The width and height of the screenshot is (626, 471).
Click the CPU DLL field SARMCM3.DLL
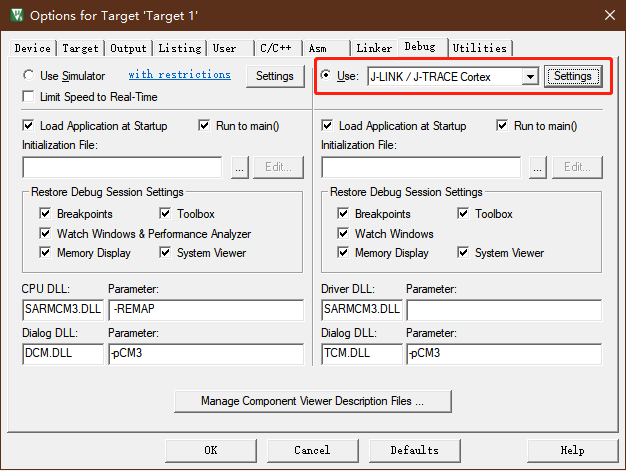(63, 310)
